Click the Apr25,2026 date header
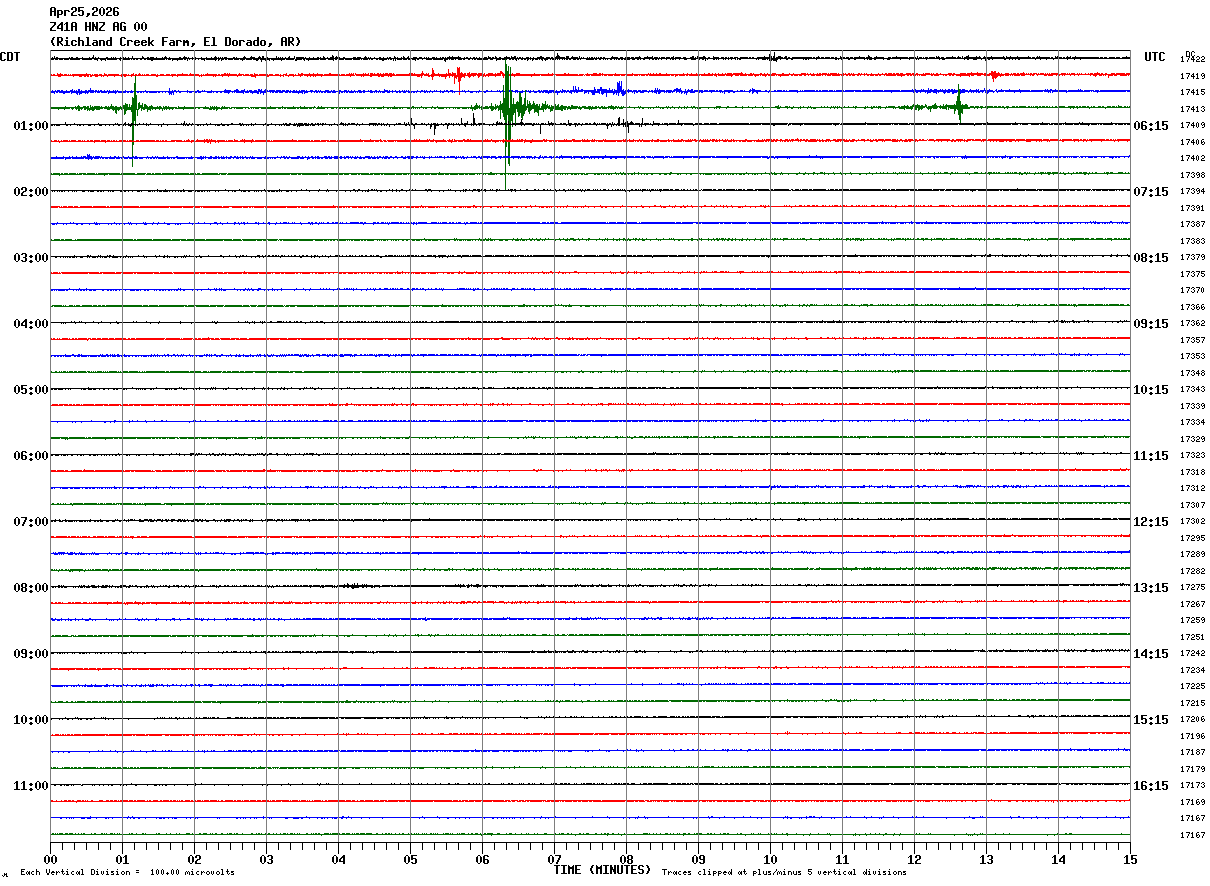Image resolution: width=1210 pixels, height=886 pixels. click(84, 12)
